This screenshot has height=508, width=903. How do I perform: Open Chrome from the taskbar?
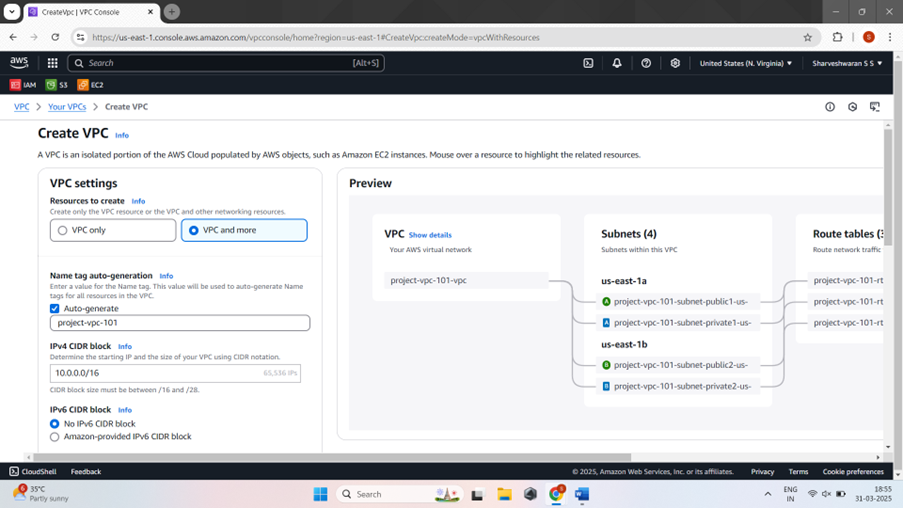(556, 494)
